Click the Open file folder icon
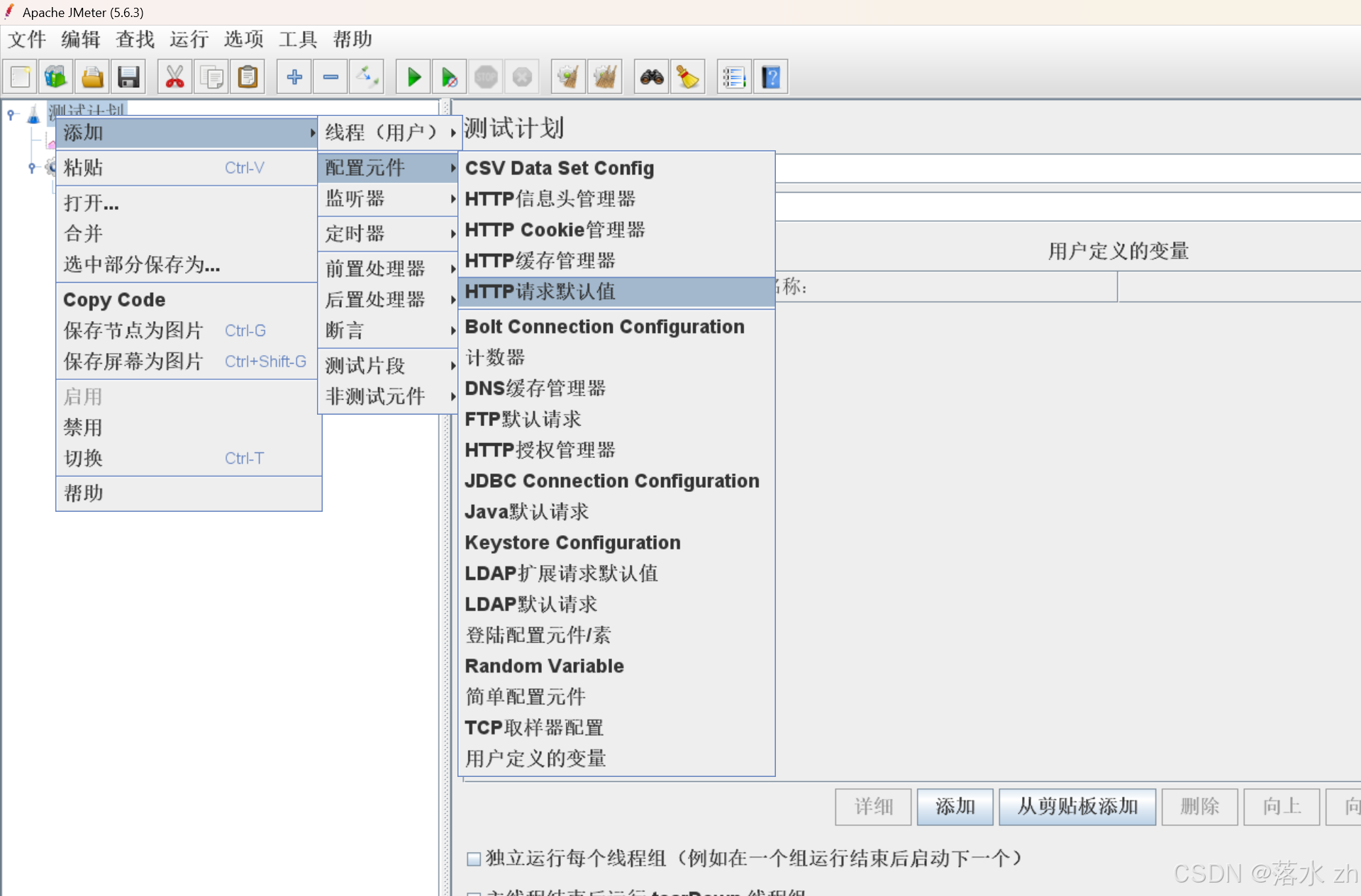The height and width of the screenshot is (896, 1361). point(92,77)
